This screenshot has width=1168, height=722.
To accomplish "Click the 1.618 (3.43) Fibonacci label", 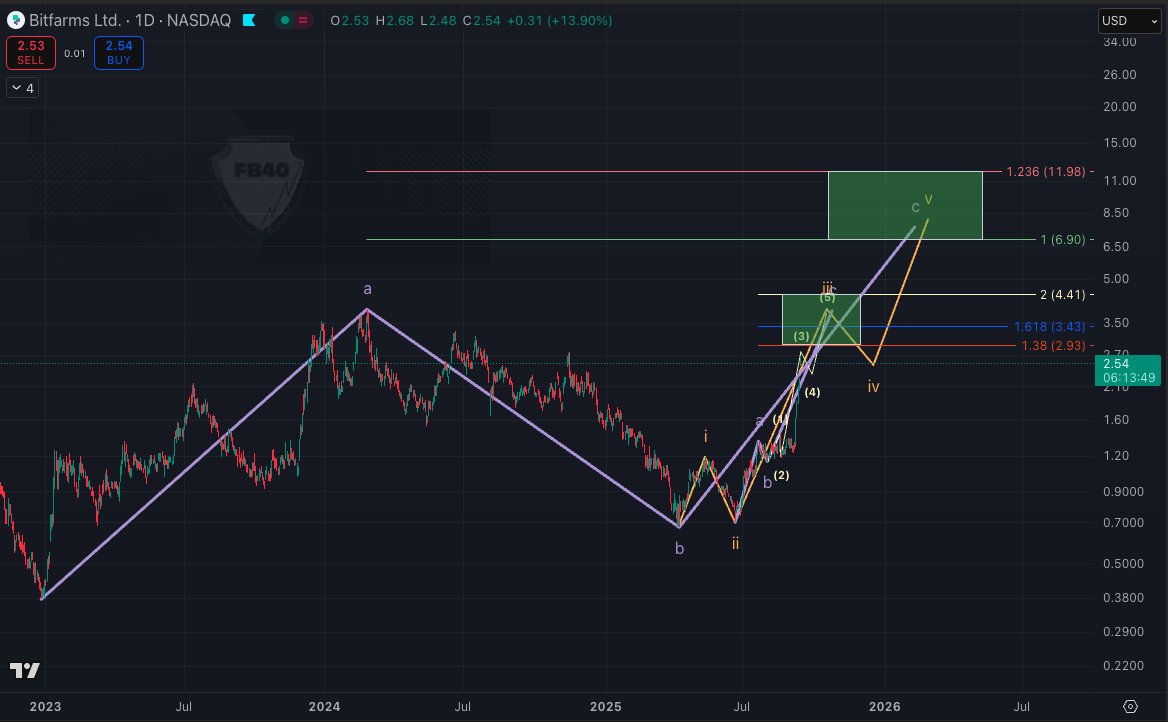I will [1050, 326].
